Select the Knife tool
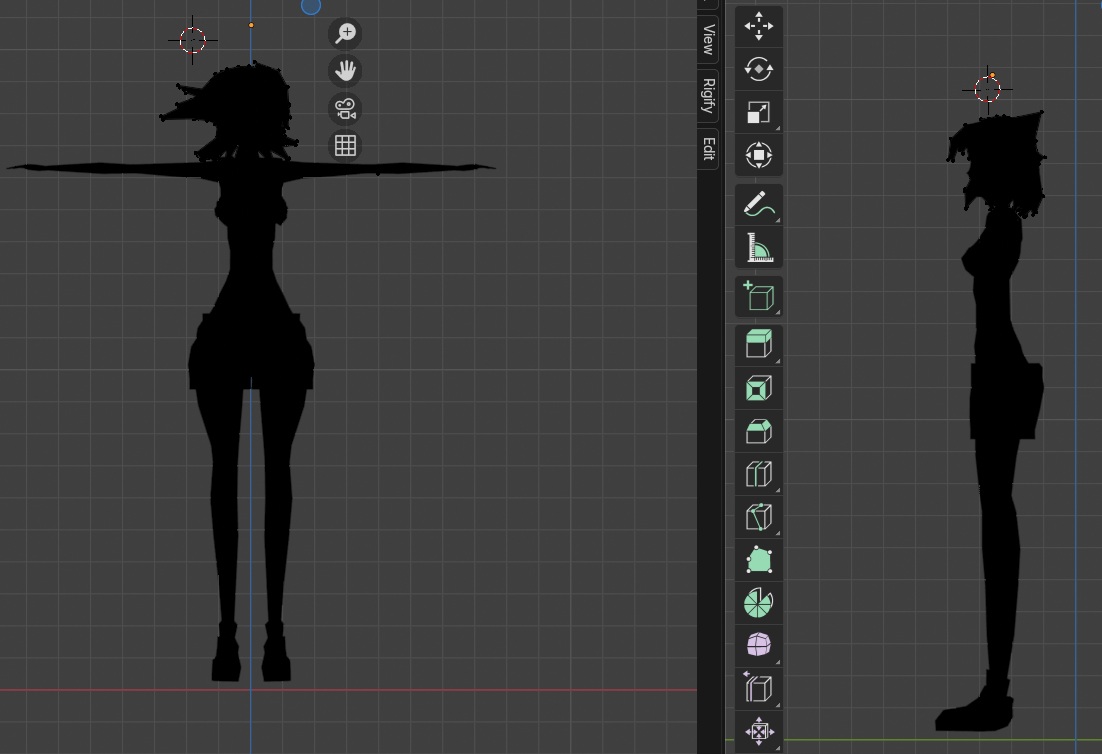This screenshot has height=754, width=1102. click(758, 517)
